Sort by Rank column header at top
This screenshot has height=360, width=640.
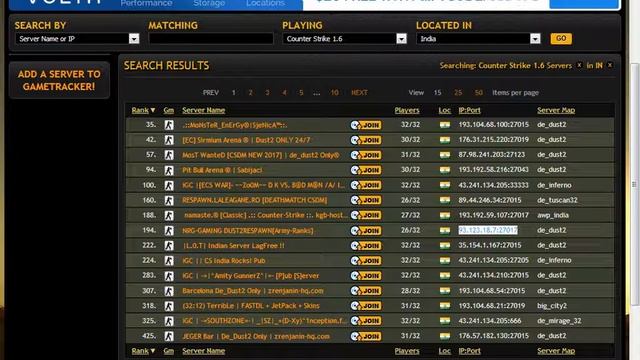point(143,110)
